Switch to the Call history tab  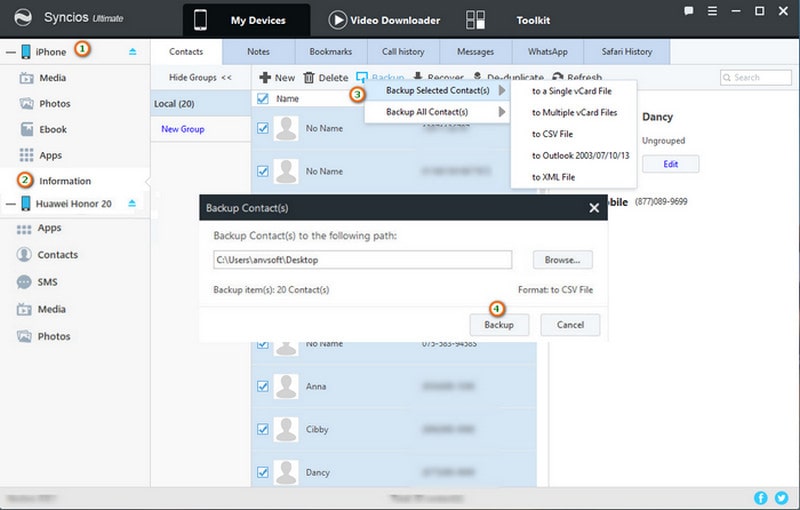click(403, 52)
